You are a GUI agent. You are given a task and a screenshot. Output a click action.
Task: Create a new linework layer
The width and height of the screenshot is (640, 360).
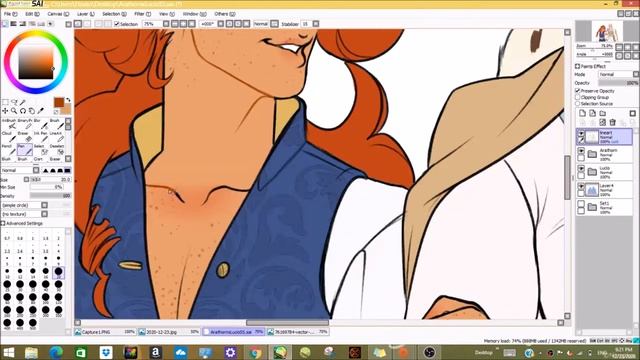coord(592,113)
